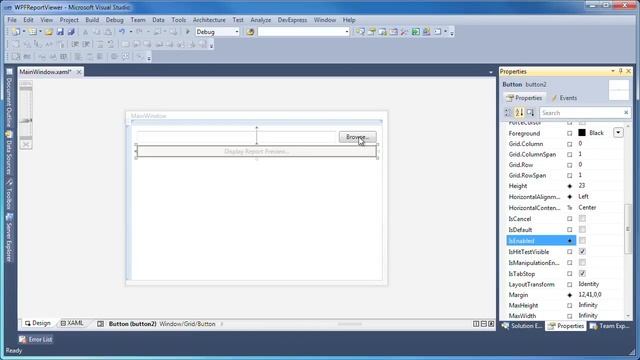The width and height of the screenshot is (640, 360).
Task: Click the Save floppy disk icon
Action: (x=60, y=31)
